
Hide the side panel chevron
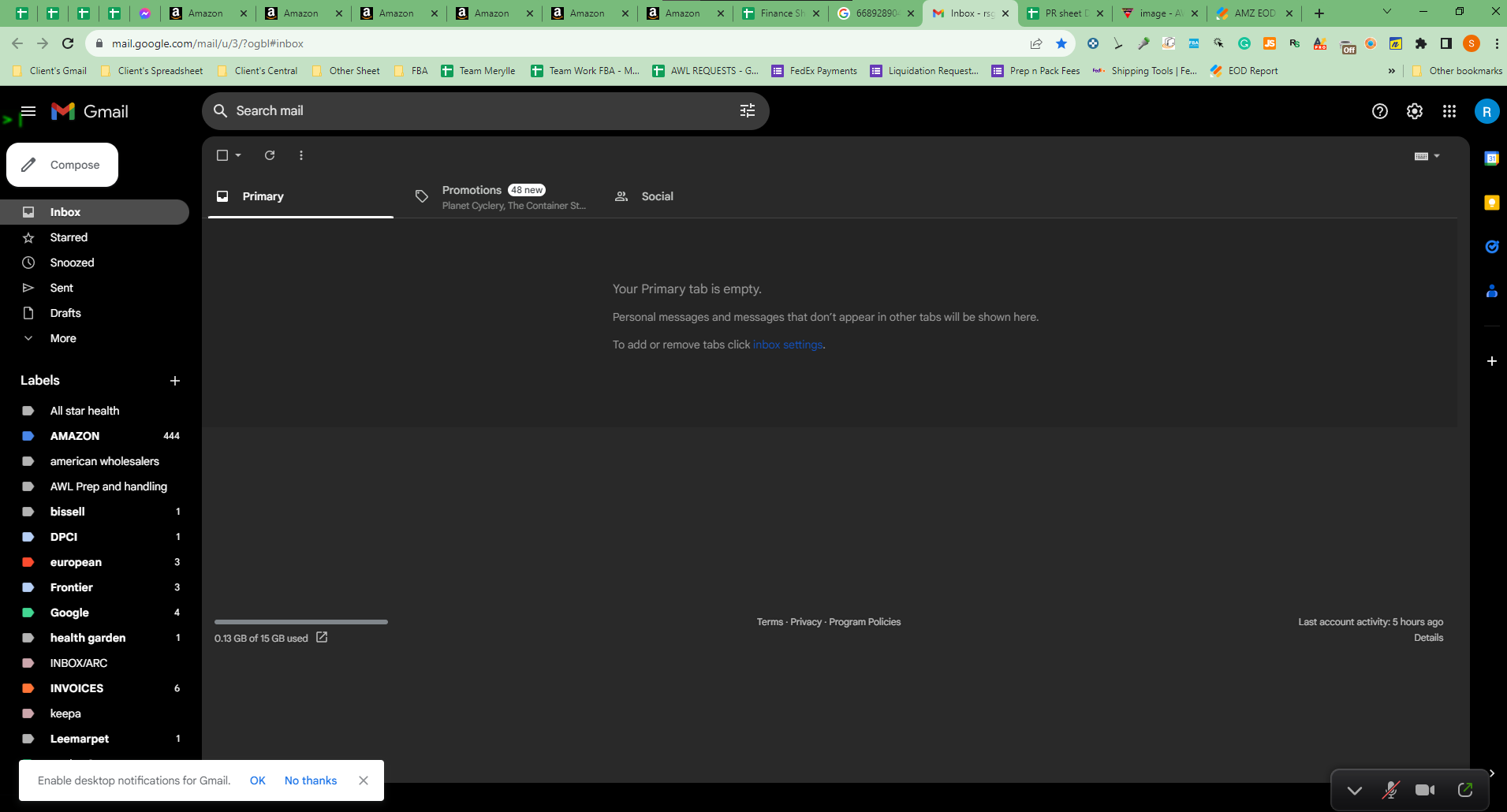pos(1491,773)
